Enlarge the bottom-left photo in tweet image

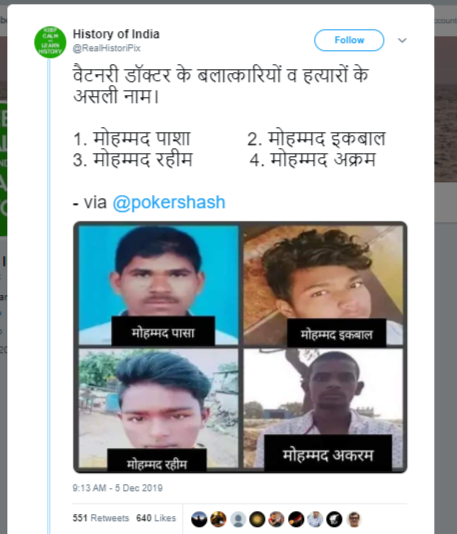point(158,408)
